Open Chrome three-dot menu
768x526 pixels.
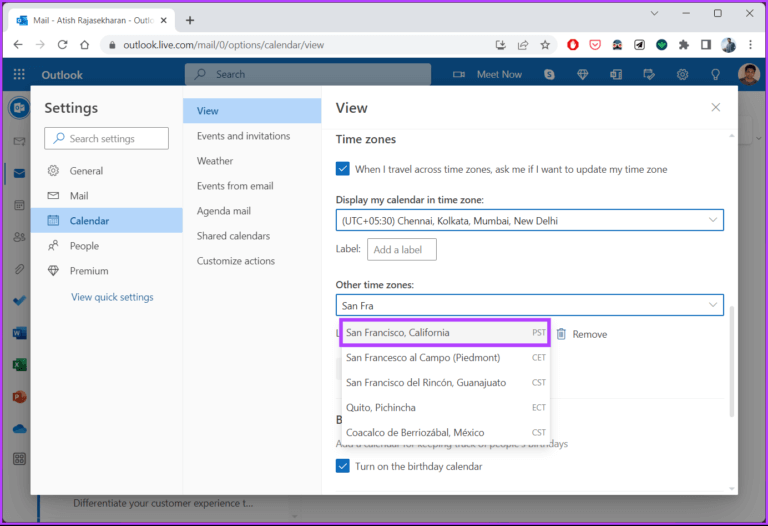coord(750,45)
